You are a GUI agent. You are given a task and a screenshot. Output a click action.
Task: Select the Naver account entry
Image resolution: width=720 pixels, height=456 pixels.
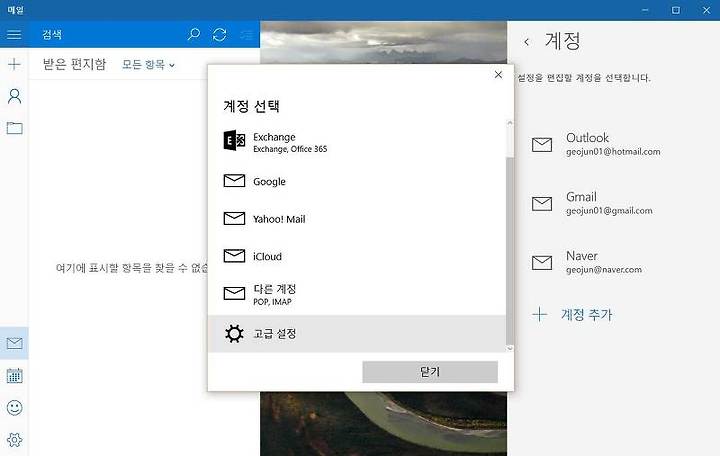tap(613, 262)
